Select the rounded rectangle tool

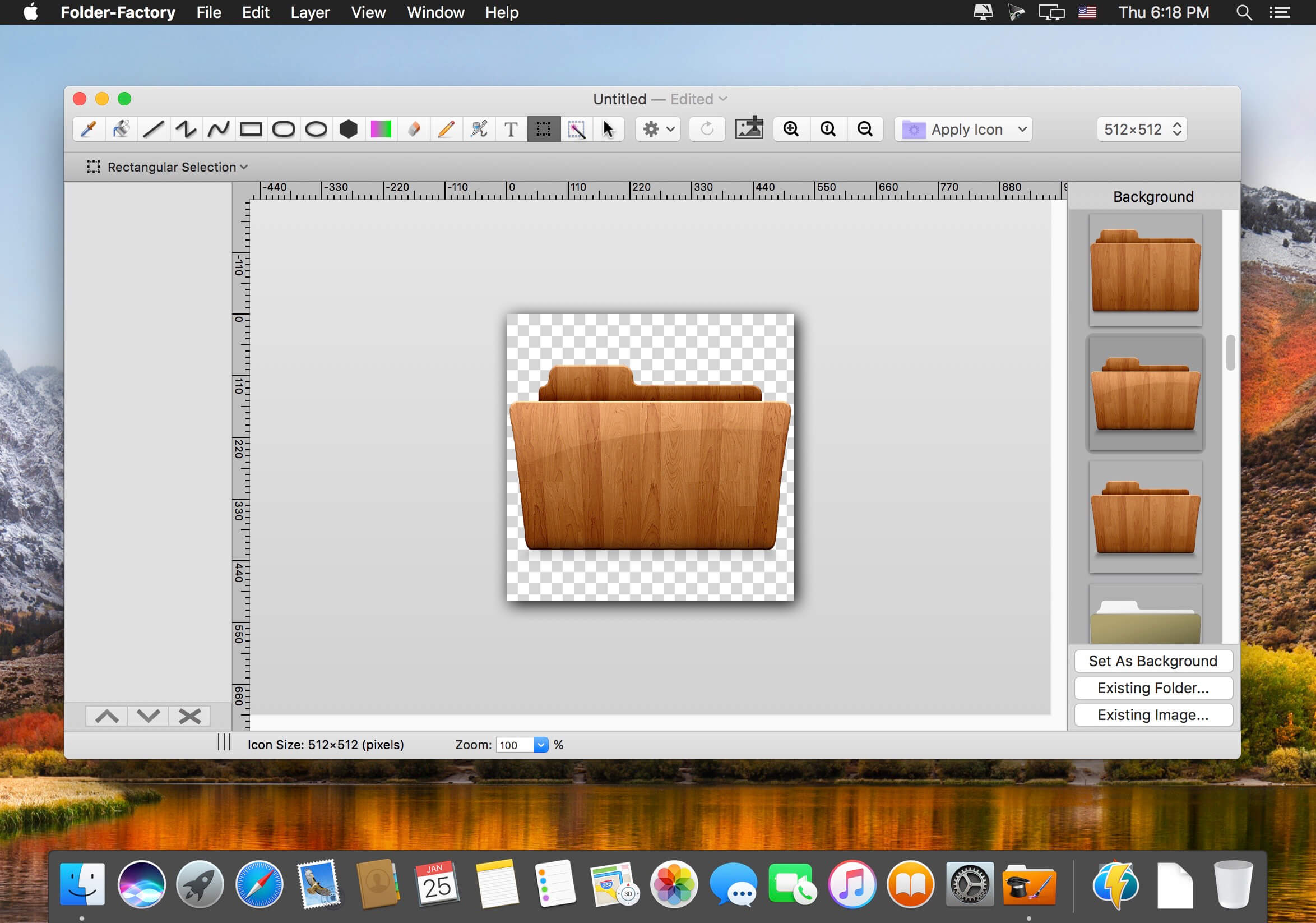pos(283,129)
